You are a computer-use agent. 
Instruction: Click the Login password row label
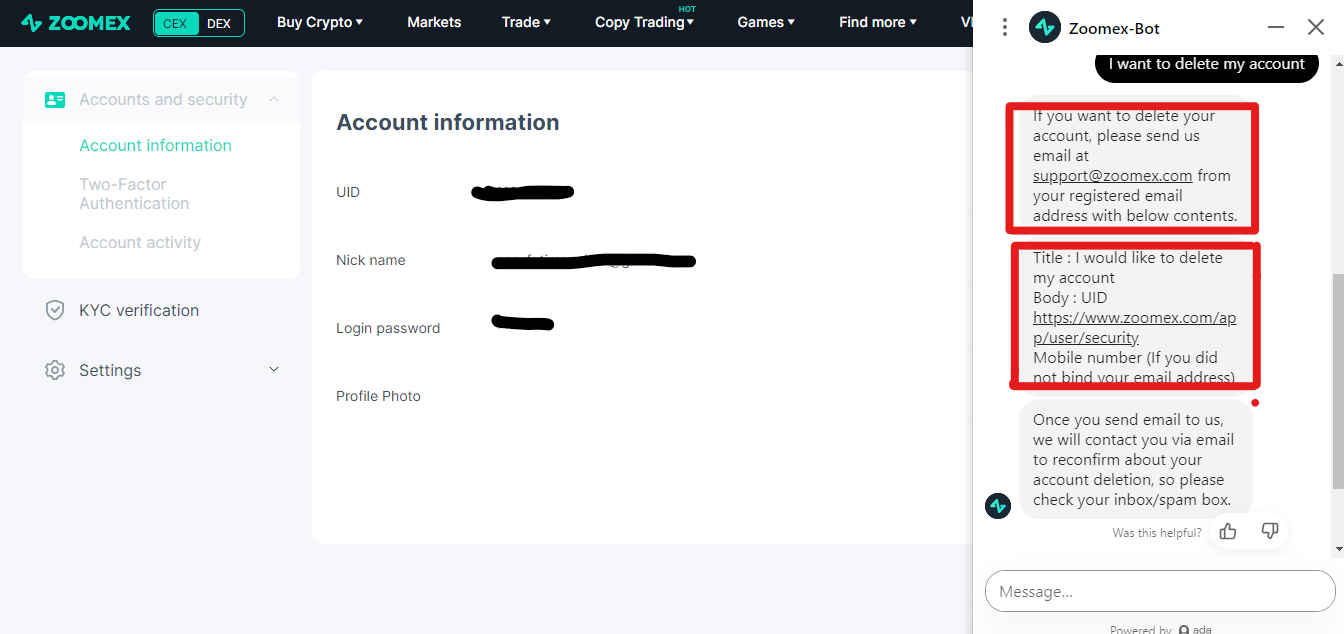click(x=388, y=328)
